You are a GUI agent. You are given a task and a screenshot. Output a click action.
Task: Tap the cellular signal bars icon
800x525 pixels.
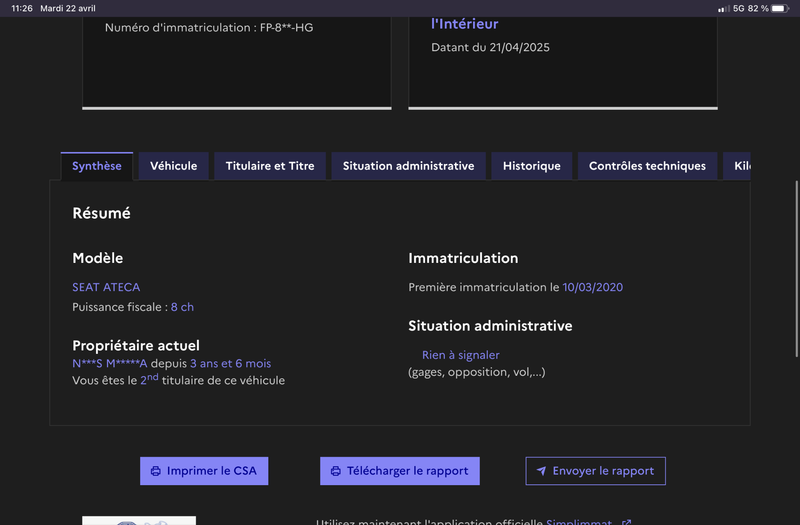(723, 9)
